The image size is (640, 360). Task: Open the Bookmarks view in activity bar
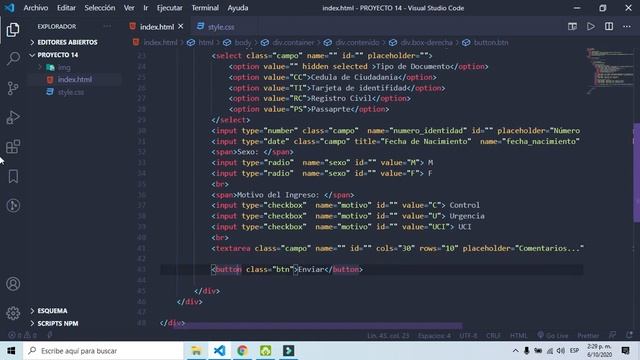coord(13,176)
